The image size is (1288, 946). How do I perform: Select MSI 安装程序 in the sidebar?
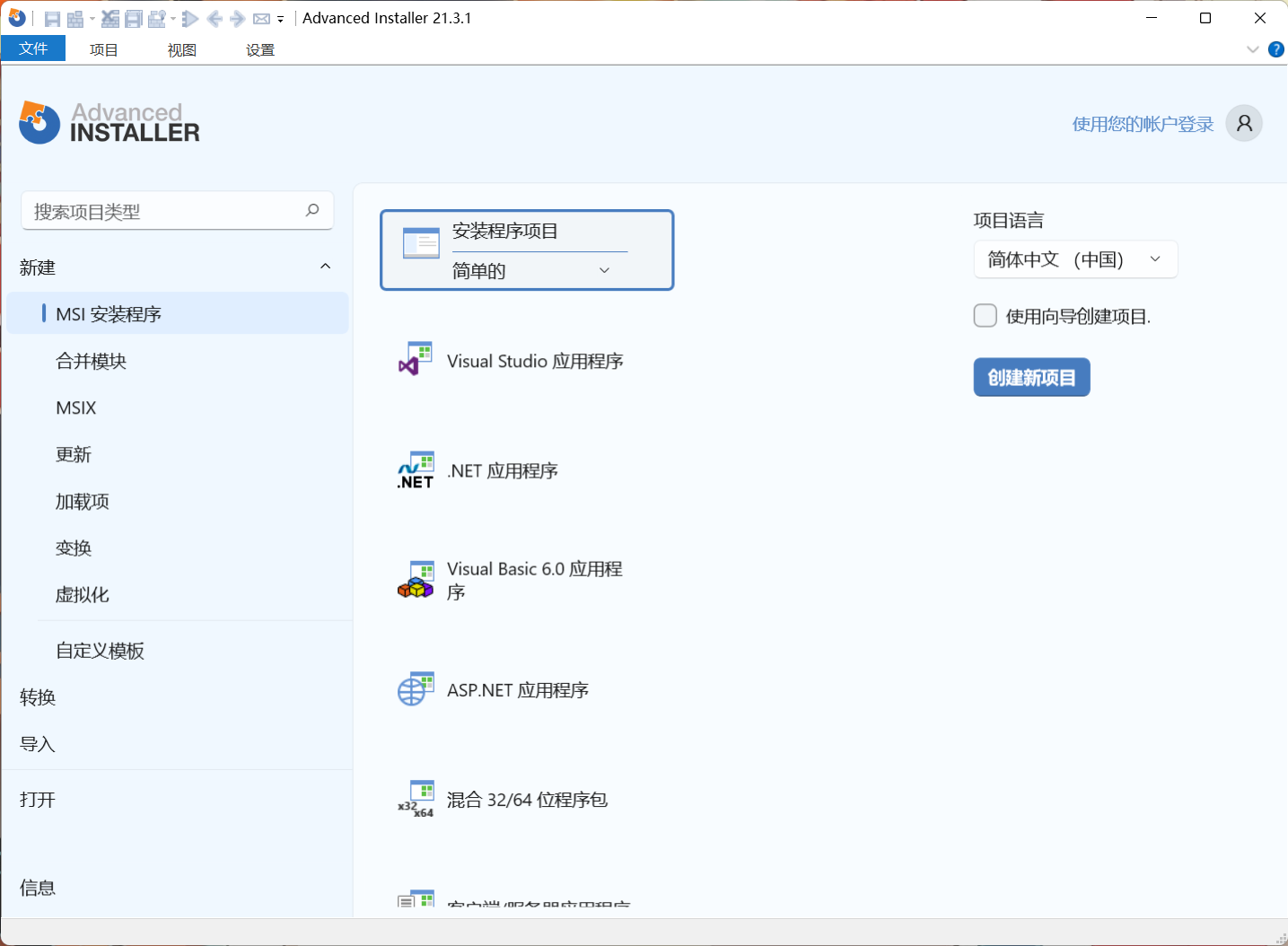coord(178,313)
